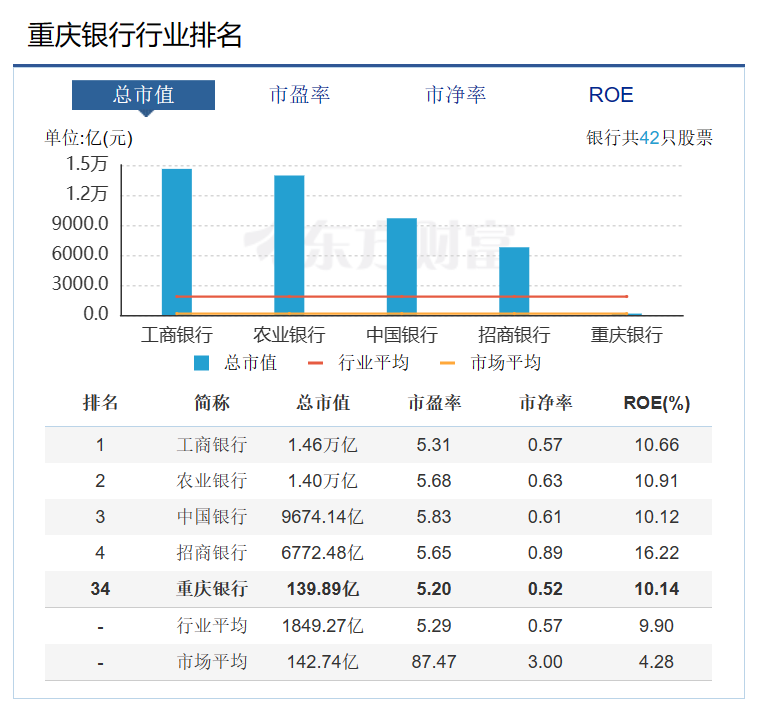This screenshot has width=768, height=706.
Task: Click the 工商银行 bar in the chart
Action: [x=177, y=242]
